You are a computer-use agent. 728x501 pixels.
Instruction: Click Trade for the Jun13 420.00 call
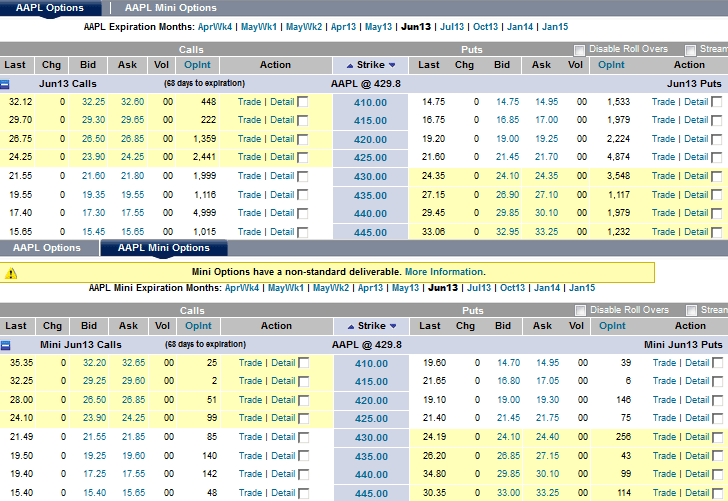(249, 139)
